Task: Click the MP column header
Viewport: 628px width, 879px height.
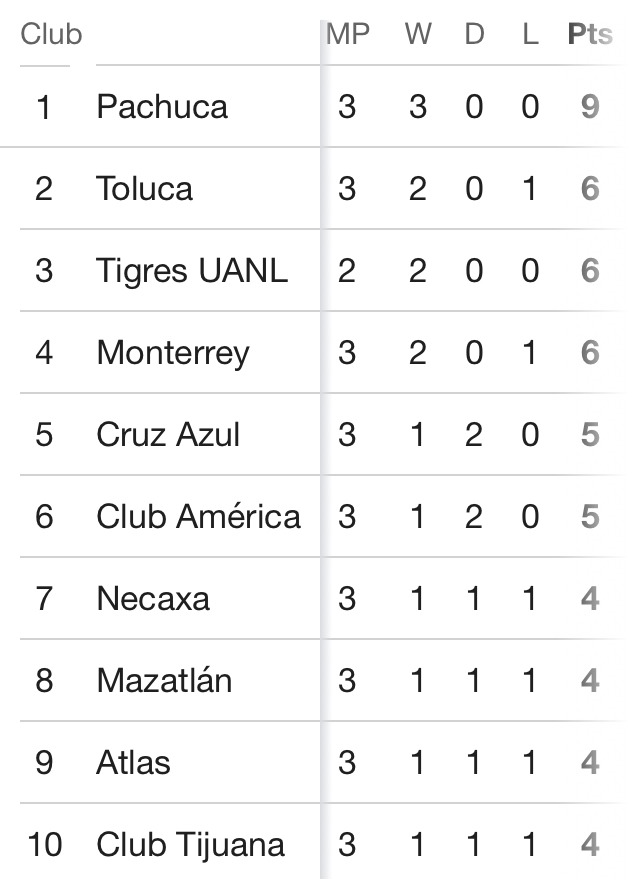Action: coord(348,34)
